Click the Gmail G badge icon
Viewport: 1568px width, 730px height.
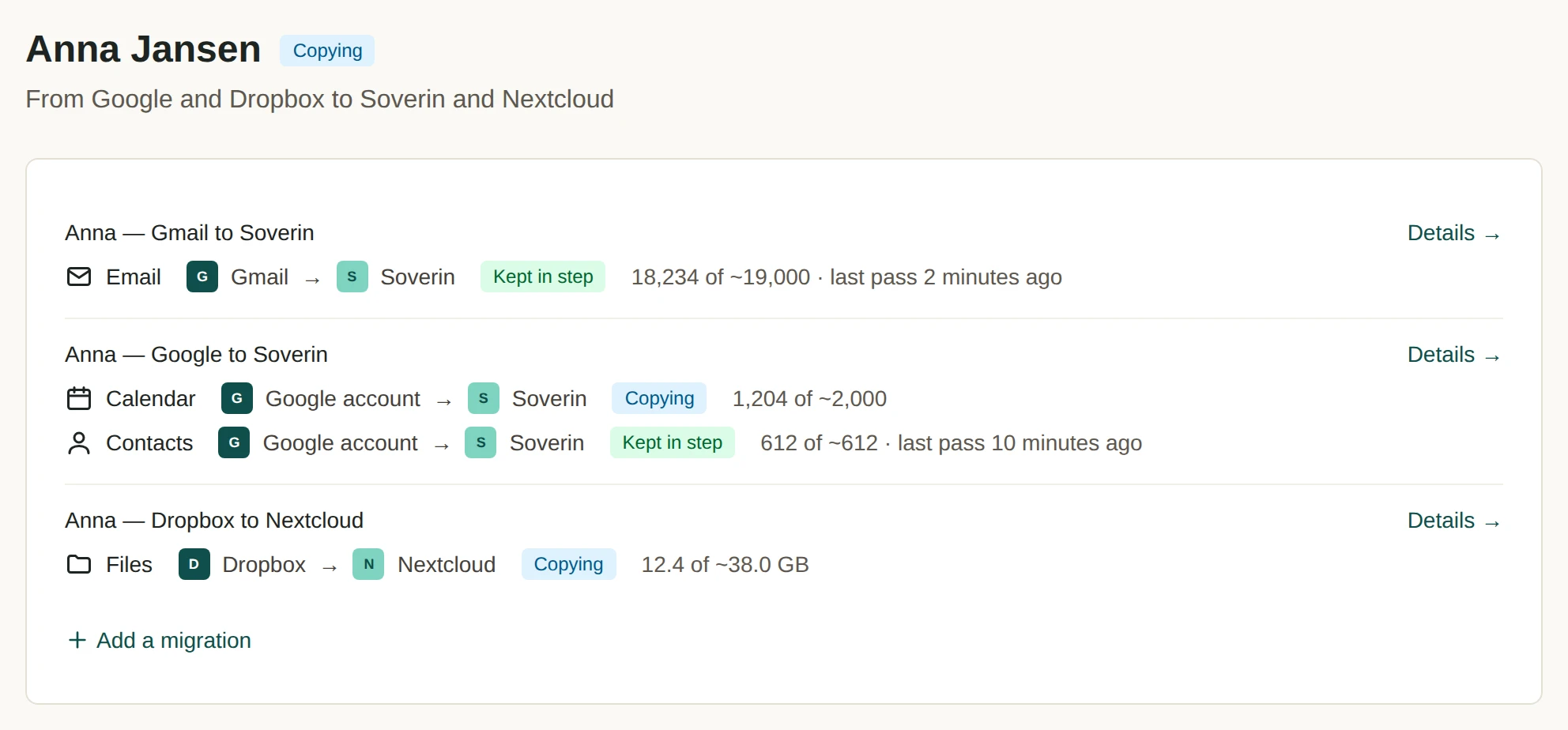202,277
